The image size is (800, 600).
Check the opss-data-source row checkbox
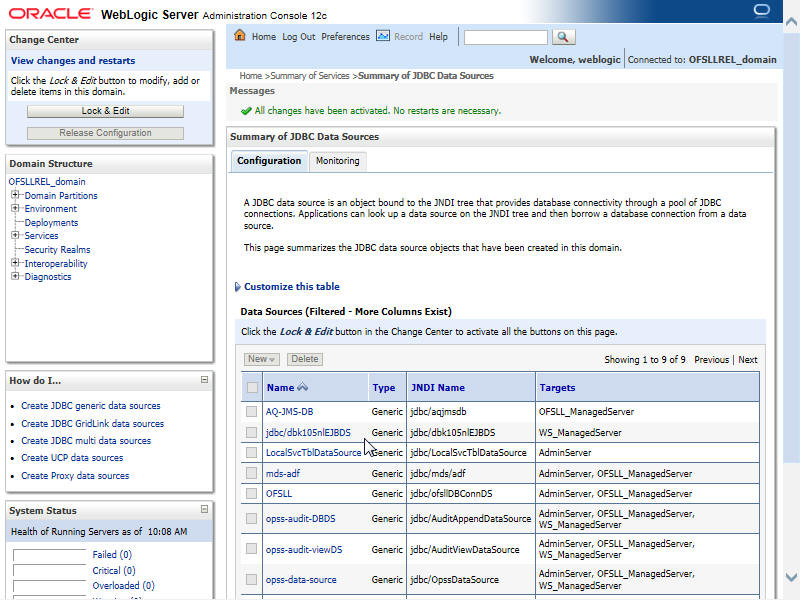click(x=251, y=579)
